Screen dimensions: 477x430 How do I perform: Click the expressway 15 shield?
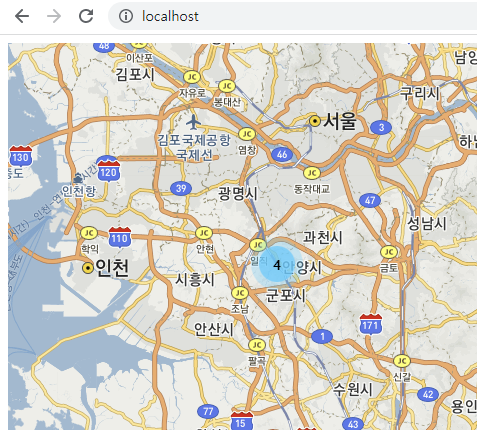click(x=241, y=421)
